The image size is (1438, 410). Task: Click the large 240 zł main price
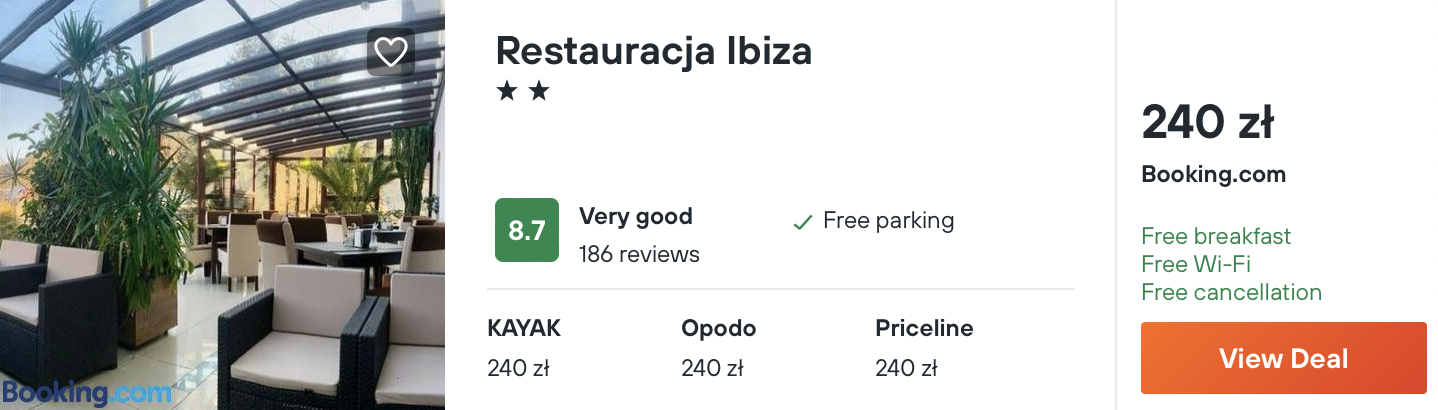[x=1207, y=123]
